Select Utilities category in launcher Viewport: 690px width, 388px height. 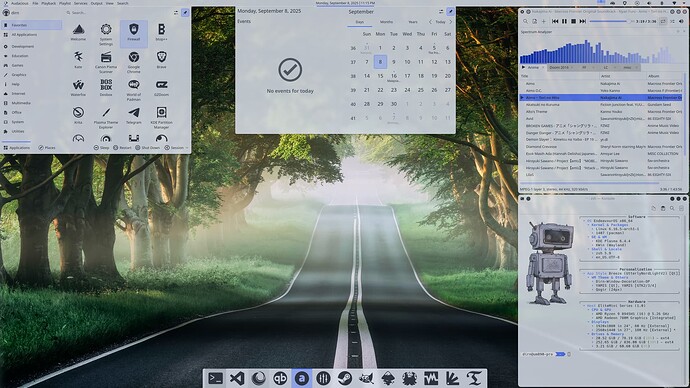point(31,131)
